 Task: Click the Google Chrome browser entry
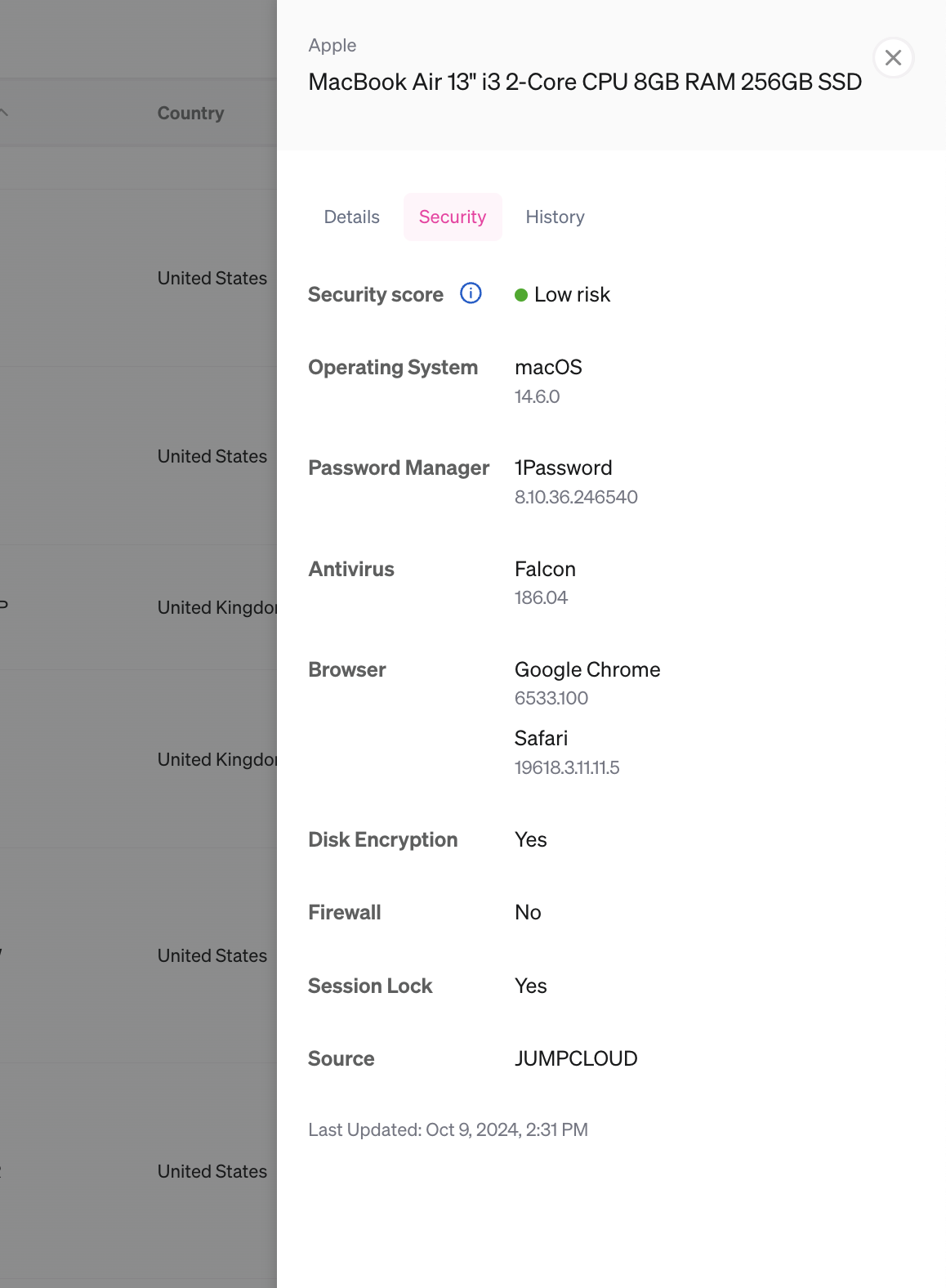click(x=587, y=669)
